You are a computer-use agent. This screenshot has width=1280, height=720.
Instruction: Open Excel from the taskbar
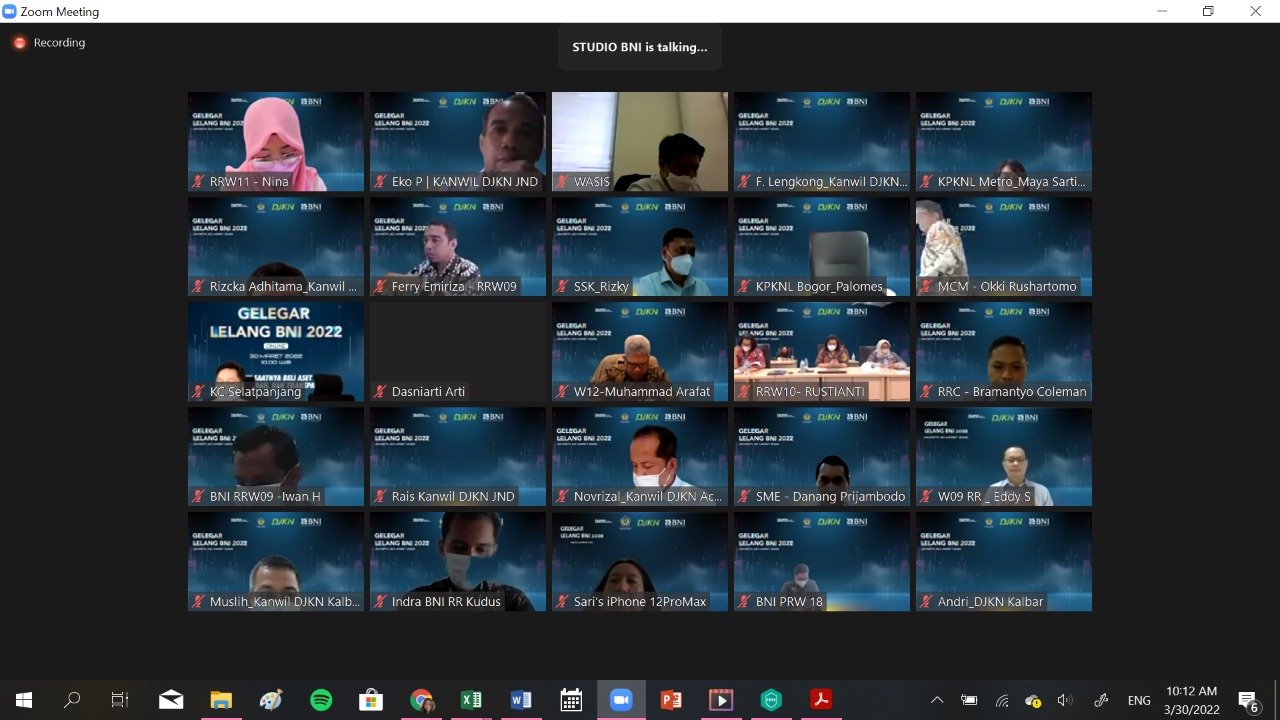click(471, 700)
